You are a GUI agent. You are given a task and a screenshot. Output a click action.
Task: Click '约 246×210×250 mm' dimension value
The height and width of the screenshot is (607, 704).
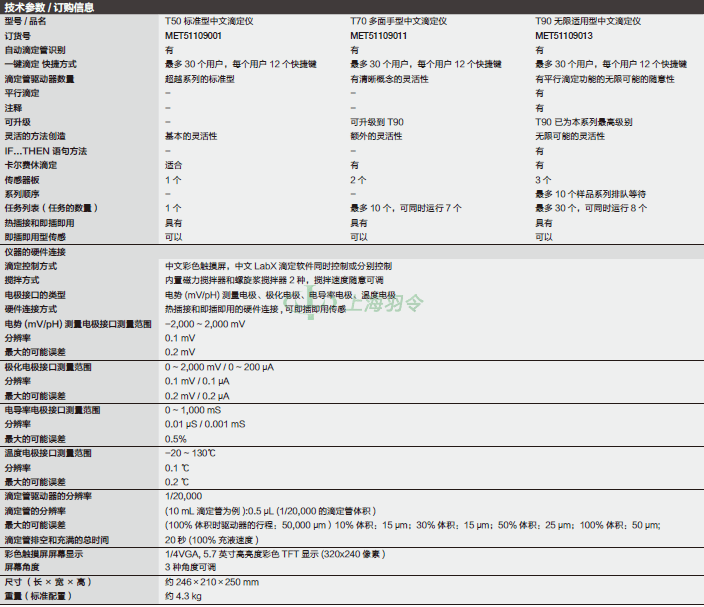tap(212, 582)
